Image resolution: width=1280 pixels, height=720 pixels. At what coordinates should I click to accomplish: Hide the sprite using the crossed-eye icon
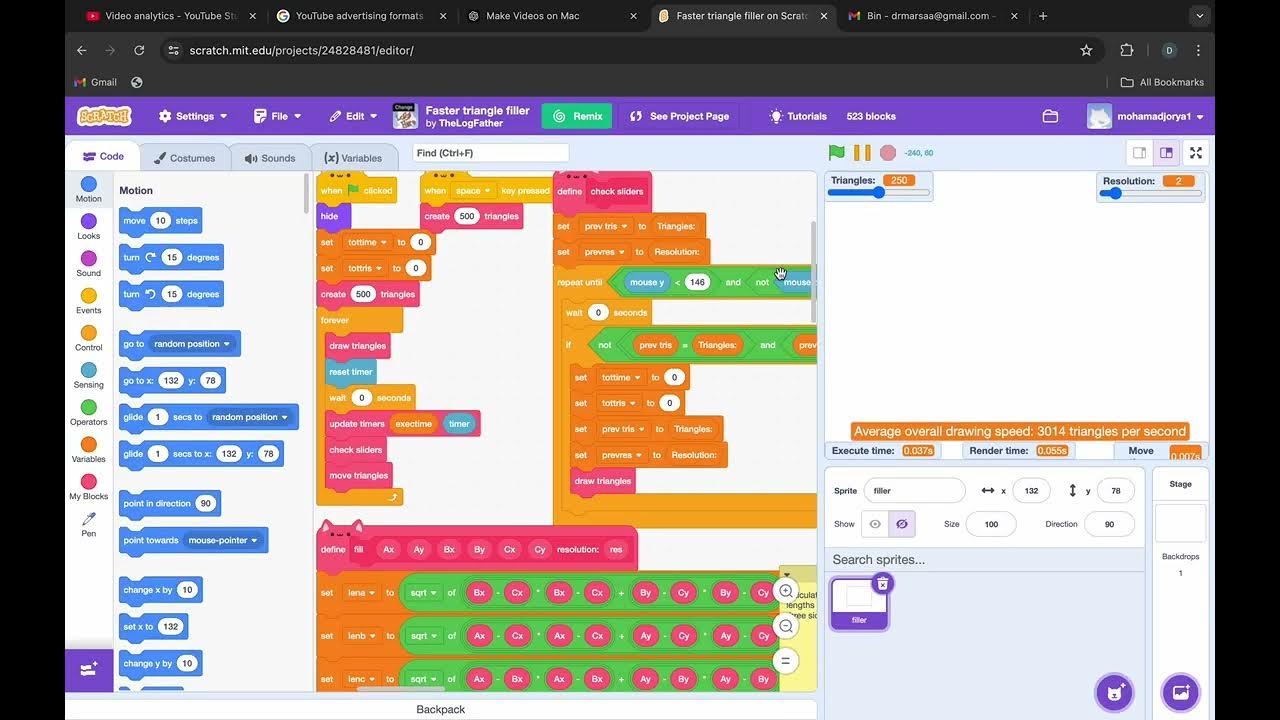(x=901, y=524)
